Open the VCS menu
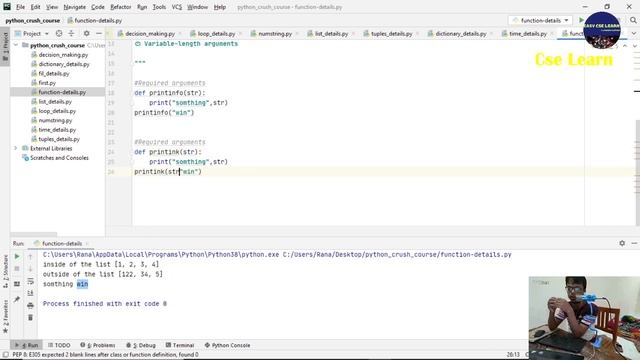The width and height of the screenshot is (640, 360). click(x=177, y=7)
